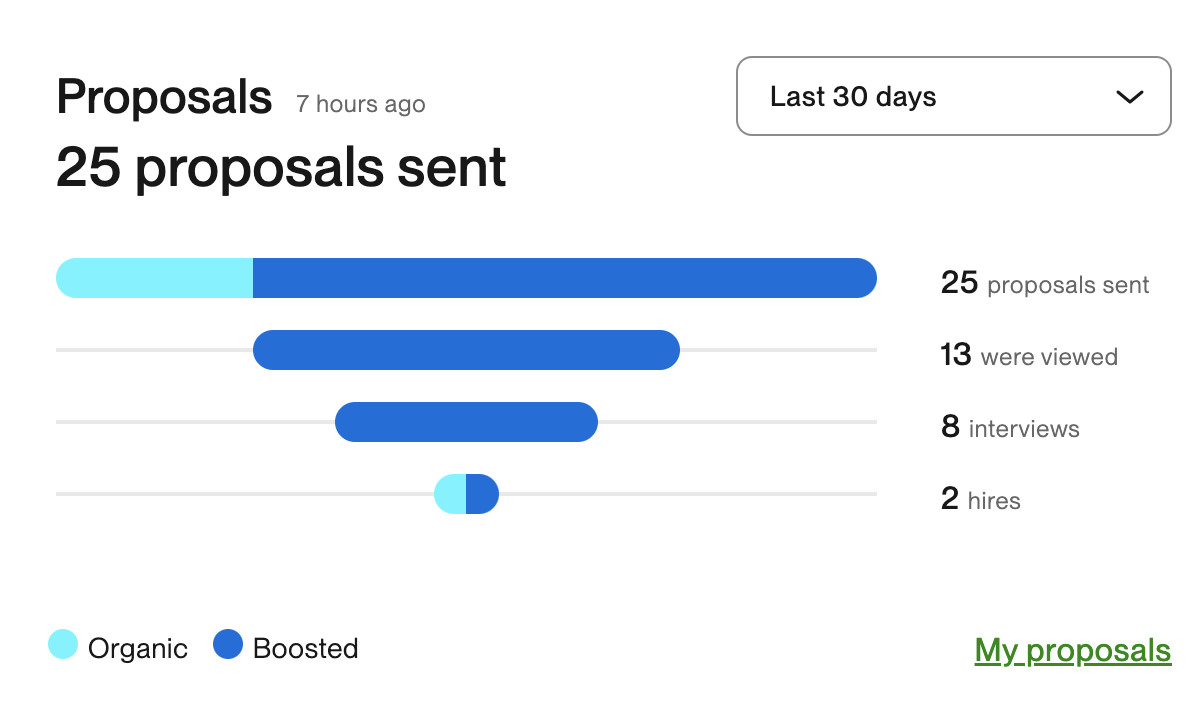The width and height of the screenshot is (1201, 715).
Task: Click the 2 hires label
Action: pyautogui.click(x=980, y=500)
